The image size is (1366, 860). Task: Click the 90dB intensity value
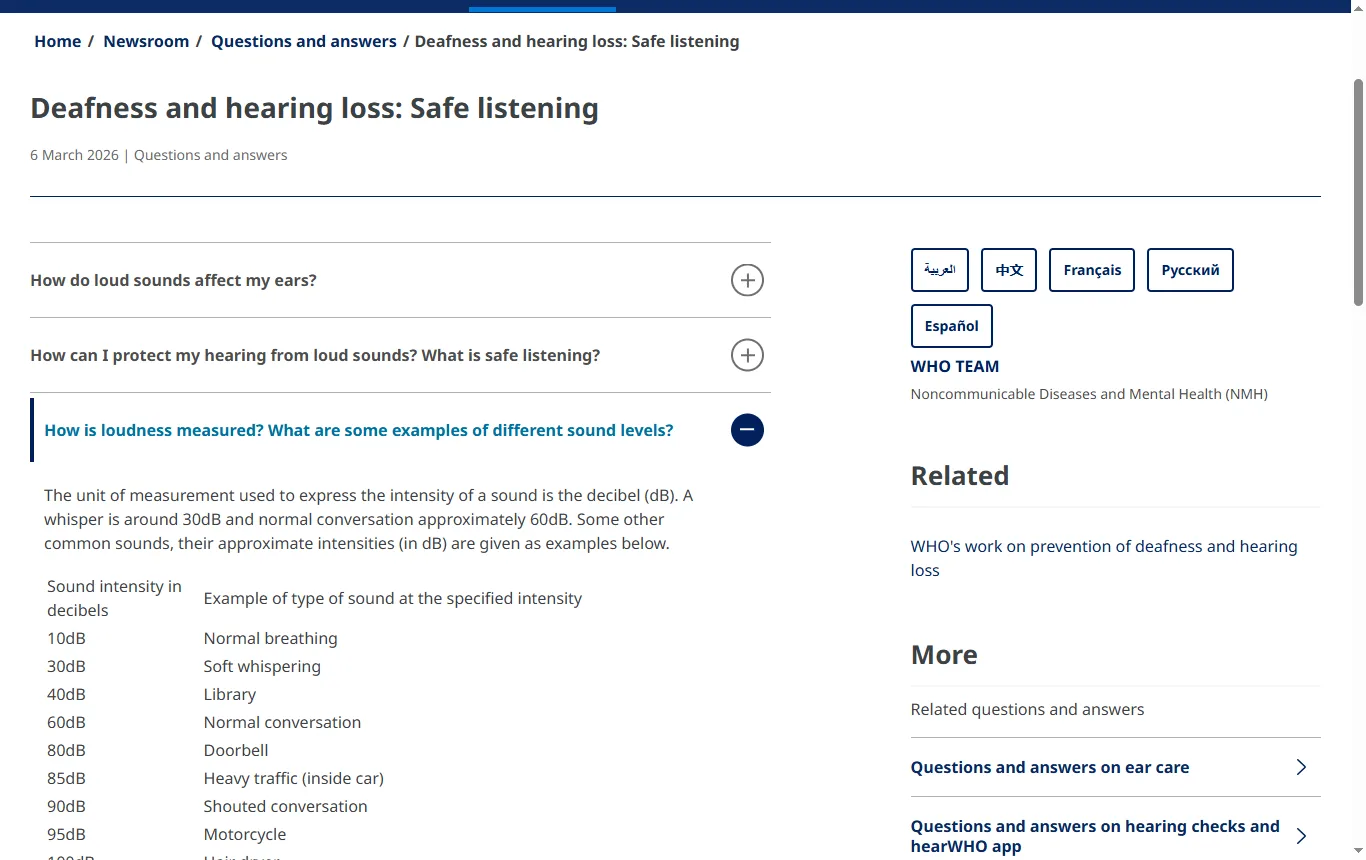click(x=66, y=806)
